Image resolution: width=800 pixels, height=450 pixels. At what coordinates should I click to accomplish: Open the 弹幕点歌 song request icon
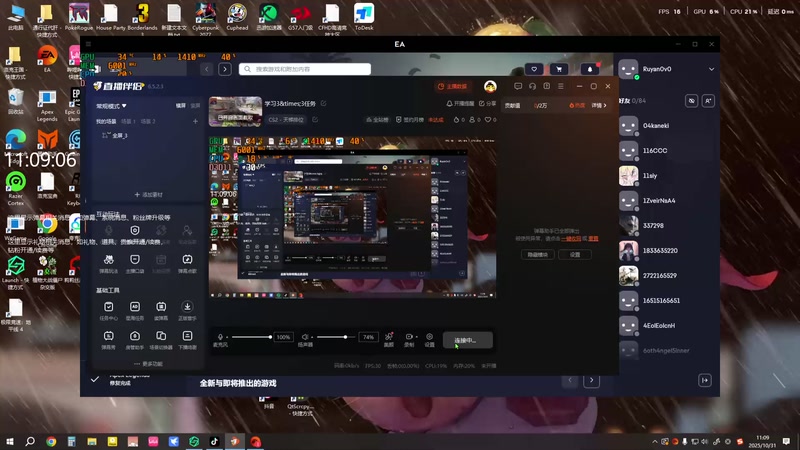[x=187, y=260]
